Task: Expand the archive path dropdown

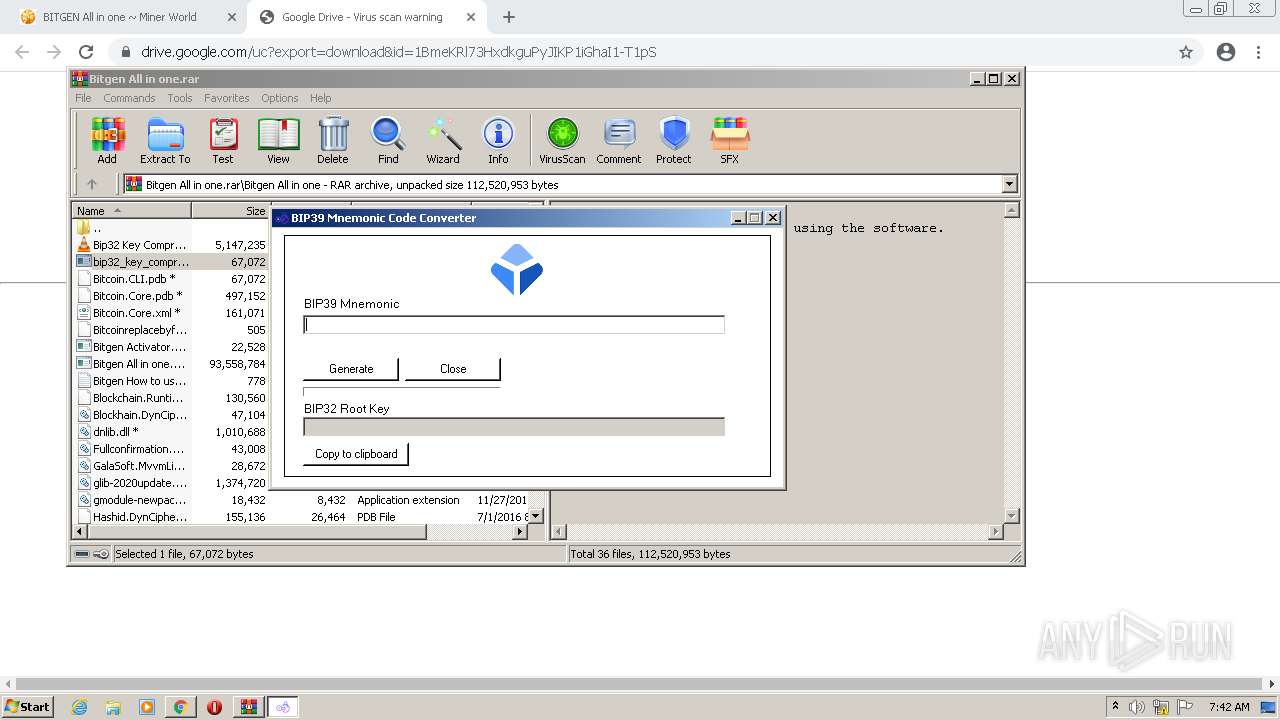Action: pos(1009,184)
